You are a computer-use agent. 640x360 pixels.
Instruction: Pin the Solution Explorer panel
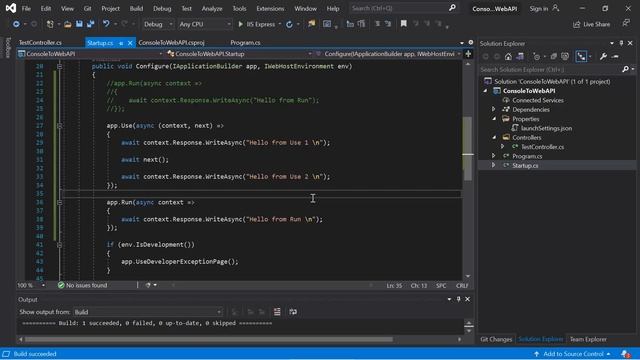click(621, 43)
